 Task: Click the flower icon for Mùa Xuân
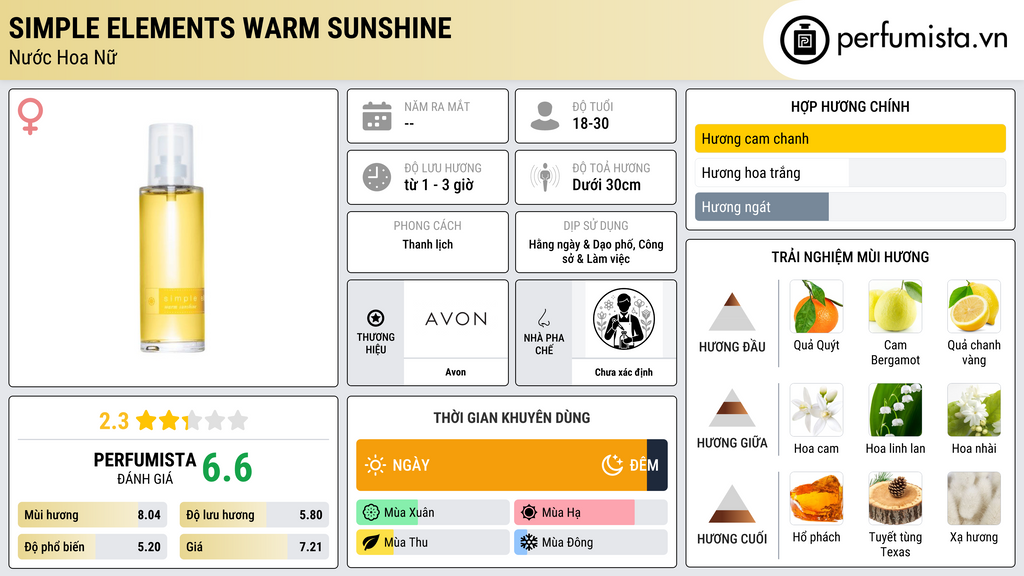tap(371, 513)
